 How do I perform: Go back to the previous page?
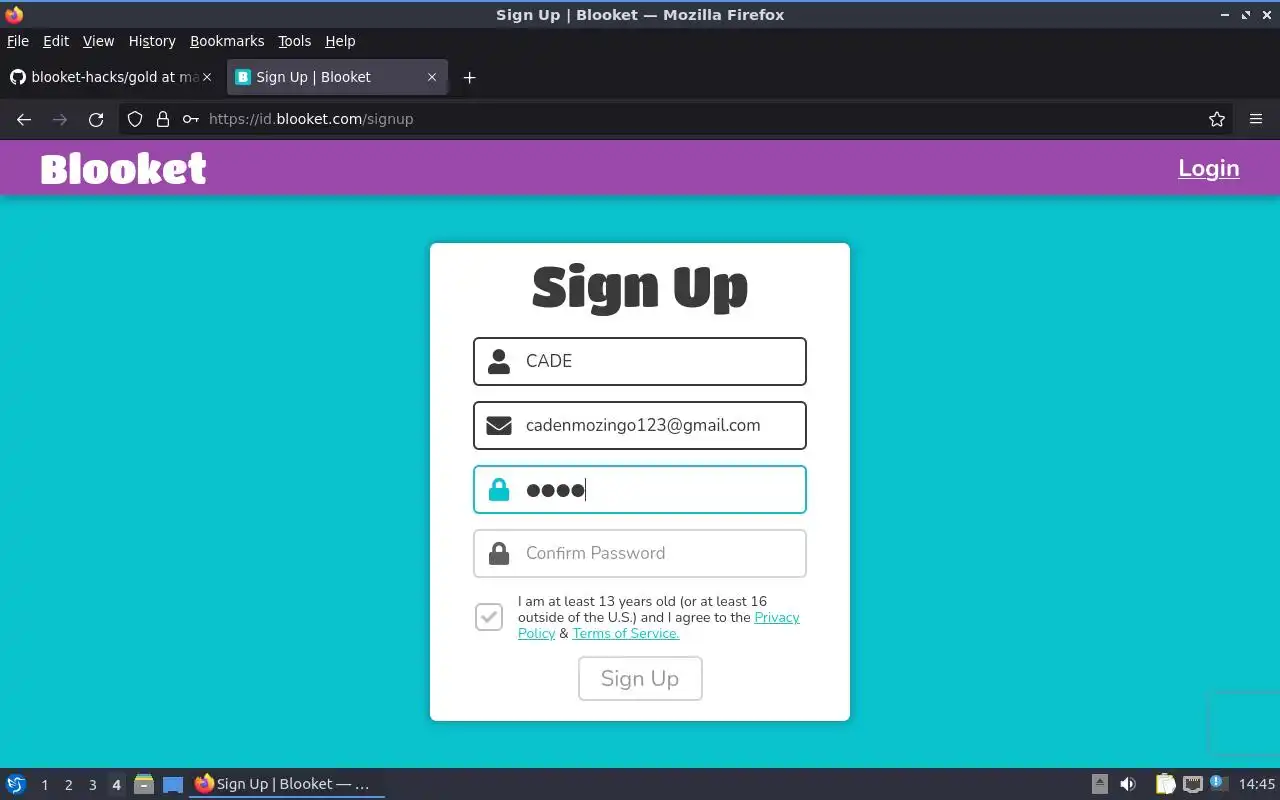coord(24,119)
